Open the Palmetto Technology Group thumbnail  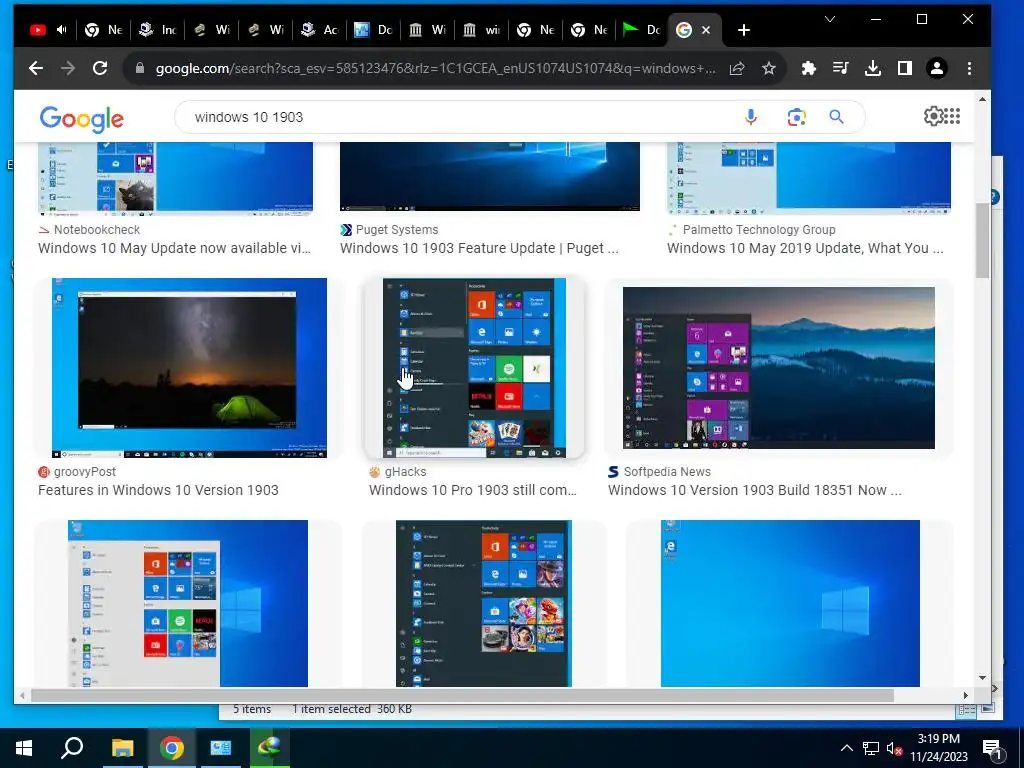(x=808, y=179)
